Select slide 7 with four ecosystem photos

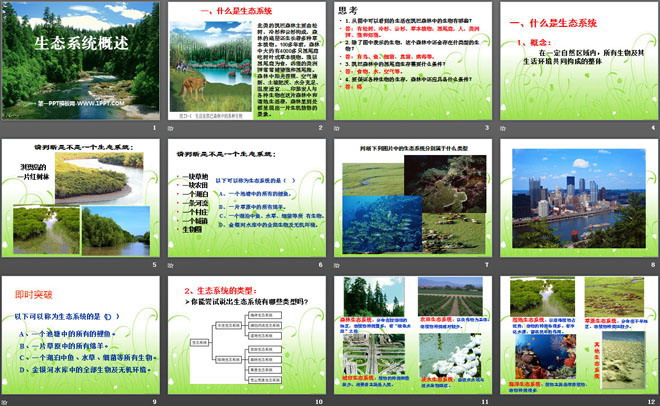[413, 198]
